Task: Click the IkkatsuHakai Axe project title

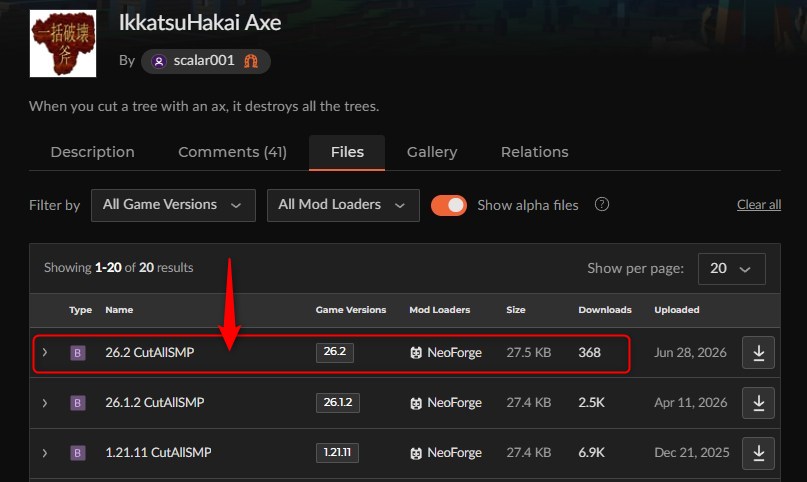Action: pyautogui.click(x=200, y=23)
